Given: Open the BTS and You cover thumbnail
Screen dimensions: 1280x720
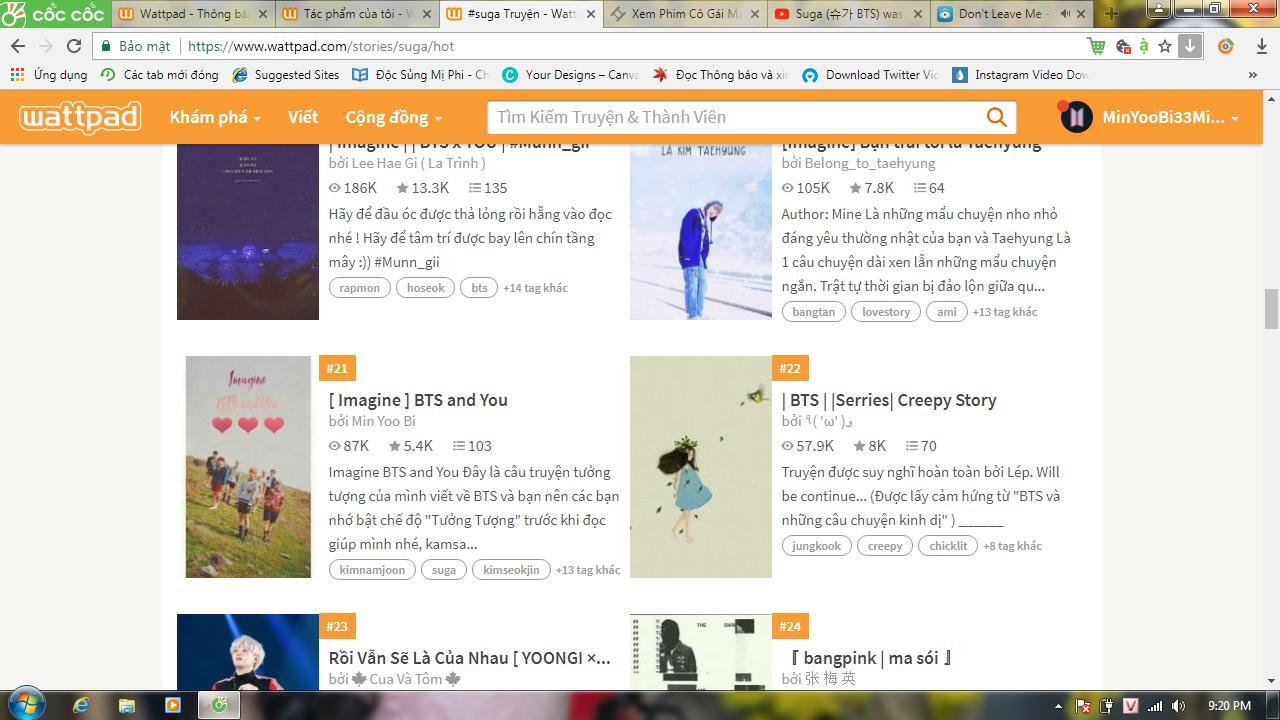Looking at the screenshot, I should [x=248, y=467].
